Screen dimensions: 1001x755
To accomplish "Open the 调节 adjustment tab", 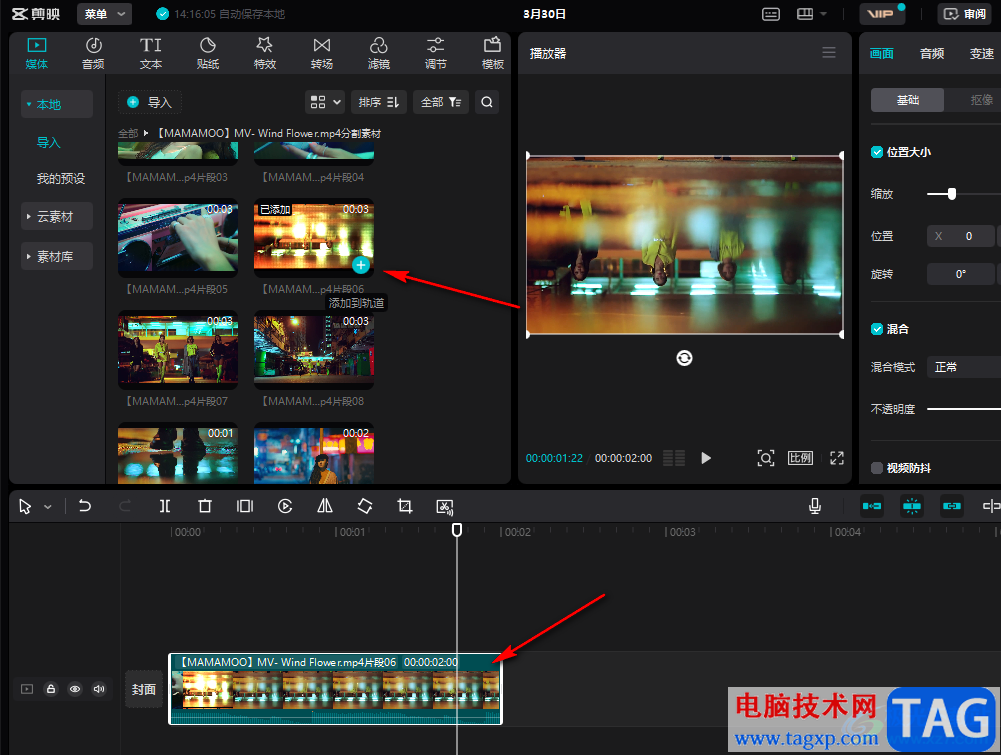I will point(435,54).
